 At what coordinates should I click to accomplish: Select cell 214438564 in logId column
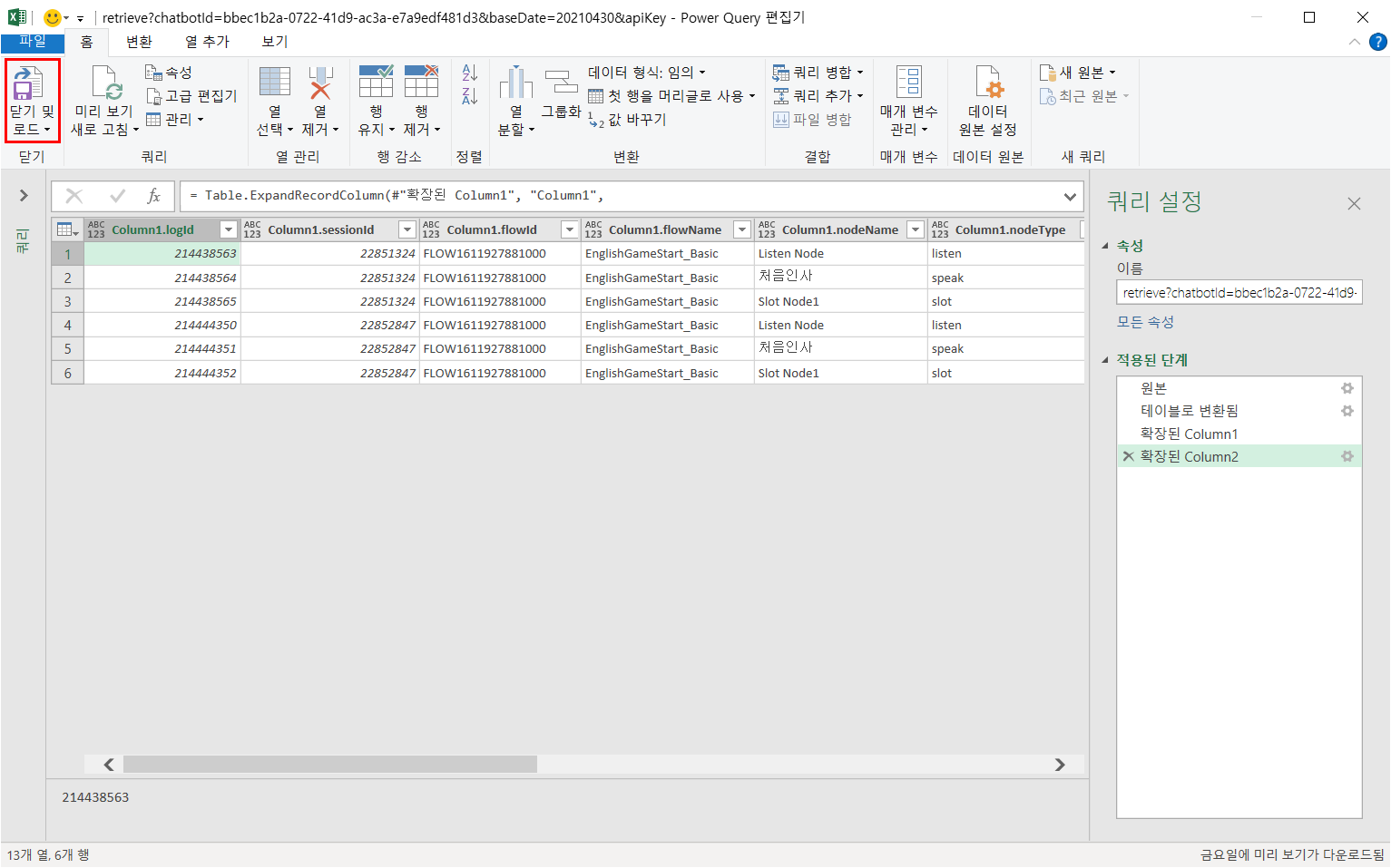coord(162,278)
